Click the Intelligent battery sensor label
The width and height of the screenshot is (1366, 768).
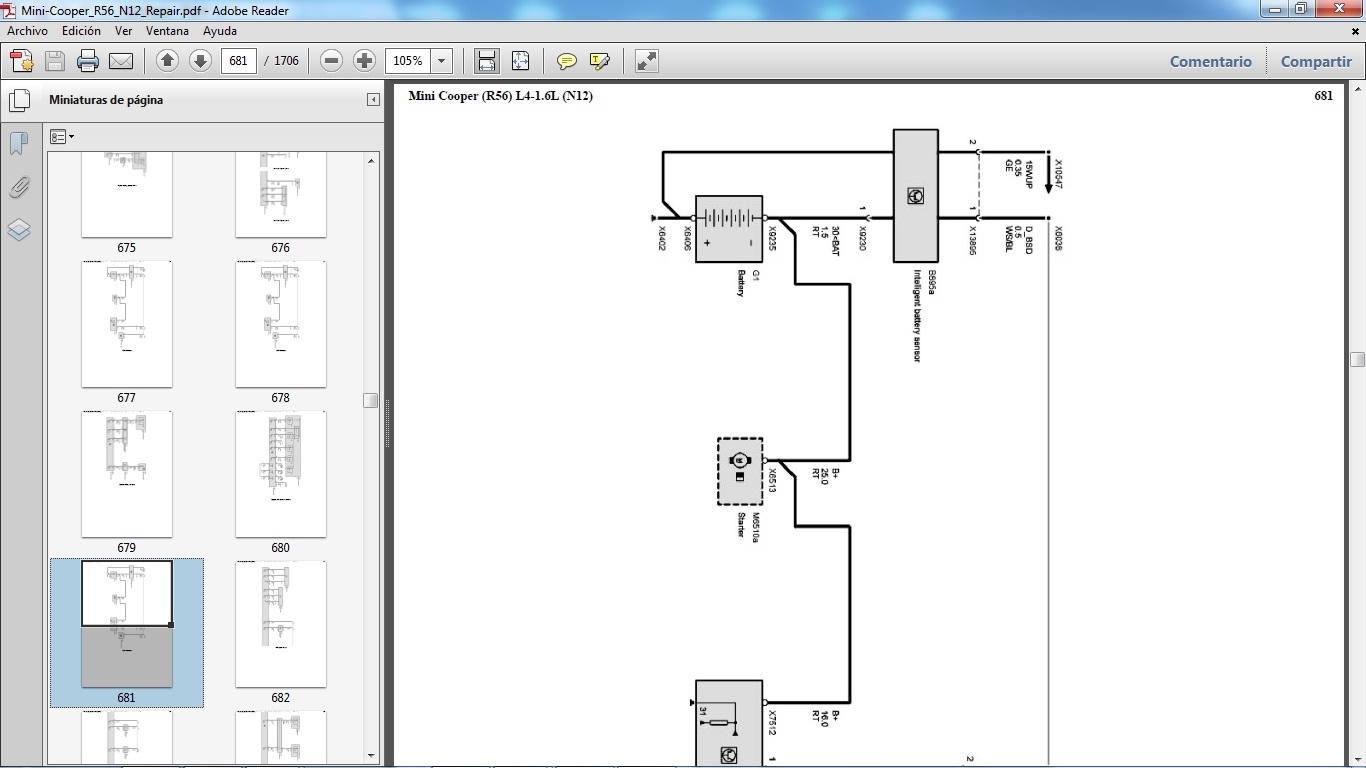pyautogui.click(x=917, y=316)
